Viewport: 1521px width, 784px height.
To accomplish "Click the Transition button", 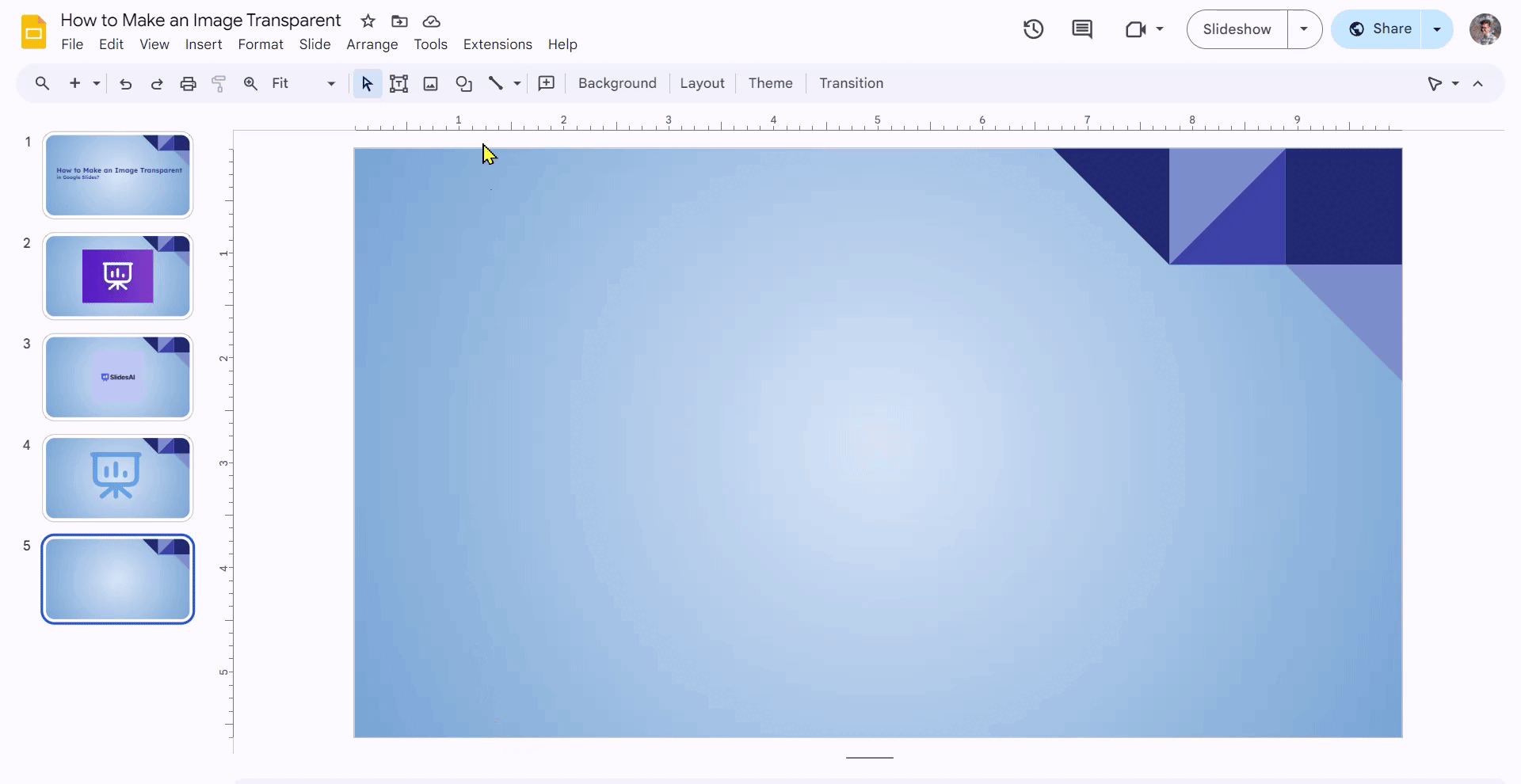I will 851,84.
